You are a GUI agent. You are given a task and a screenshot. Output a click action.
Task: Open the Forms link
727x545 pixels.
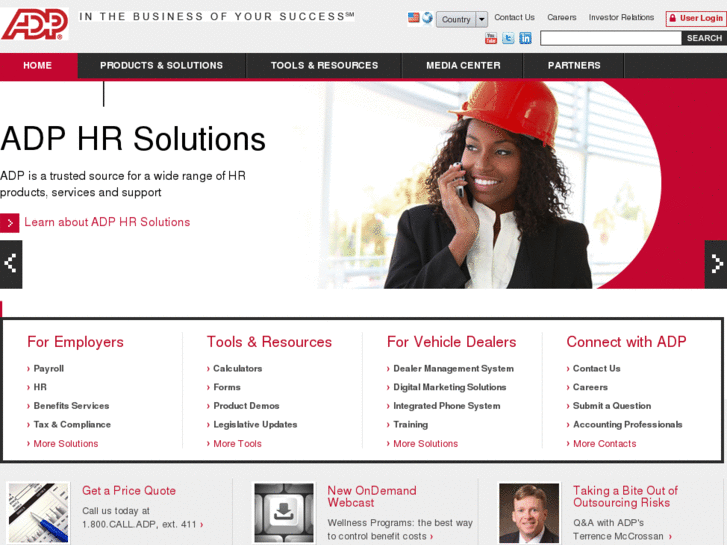tap(227, 387)
